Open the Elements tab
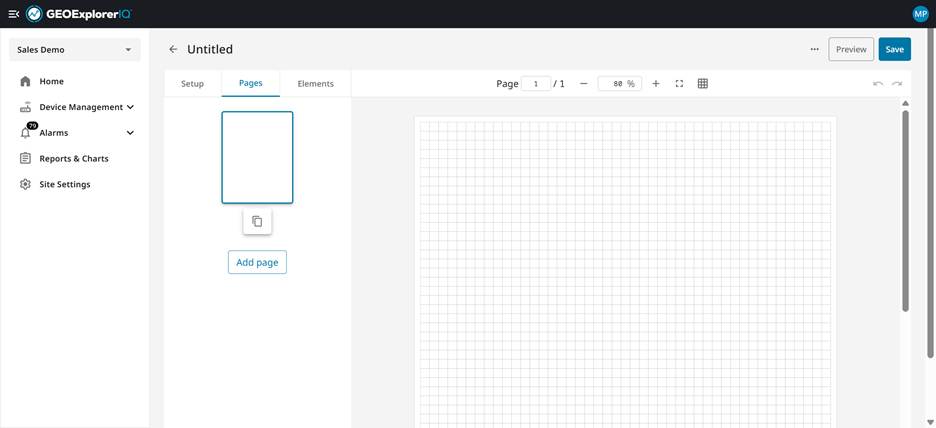Viewport: 936px width, 428px height. [315, 84]
